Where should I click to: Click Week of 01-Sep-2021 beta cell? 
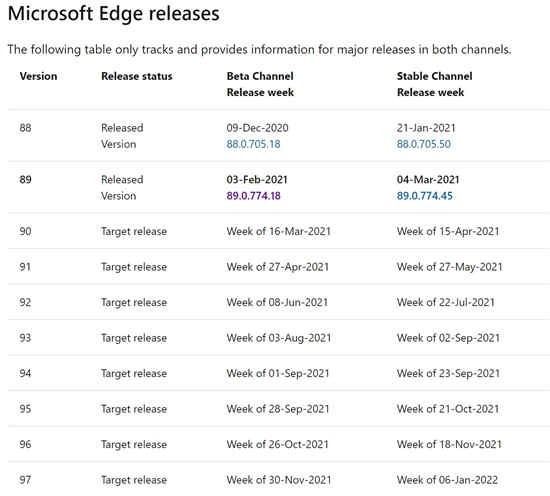[x=278, y=374]
